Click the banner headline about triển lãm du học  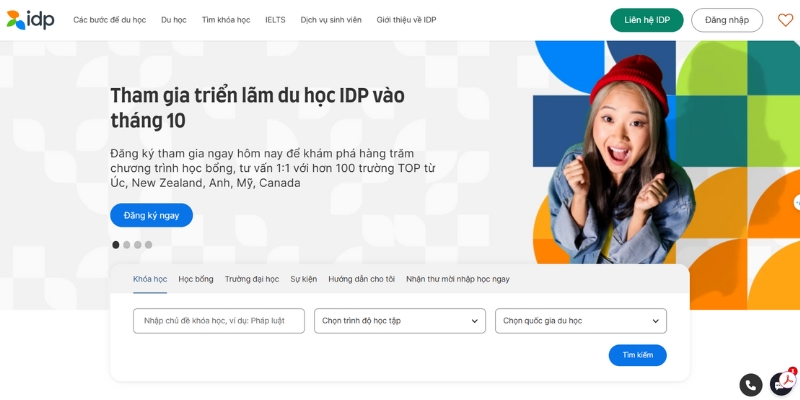(258, 108)
